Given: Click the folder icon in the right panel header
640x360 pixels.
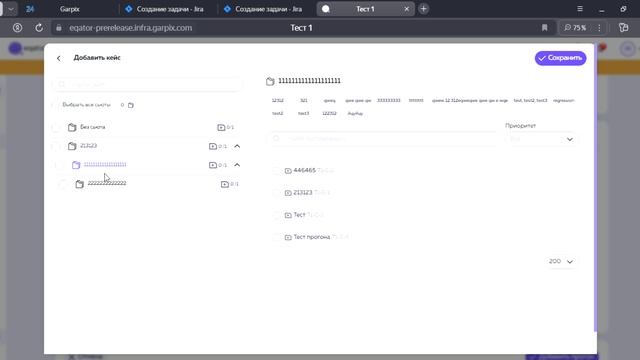Looking at the screenshot, I should point(270,81).
